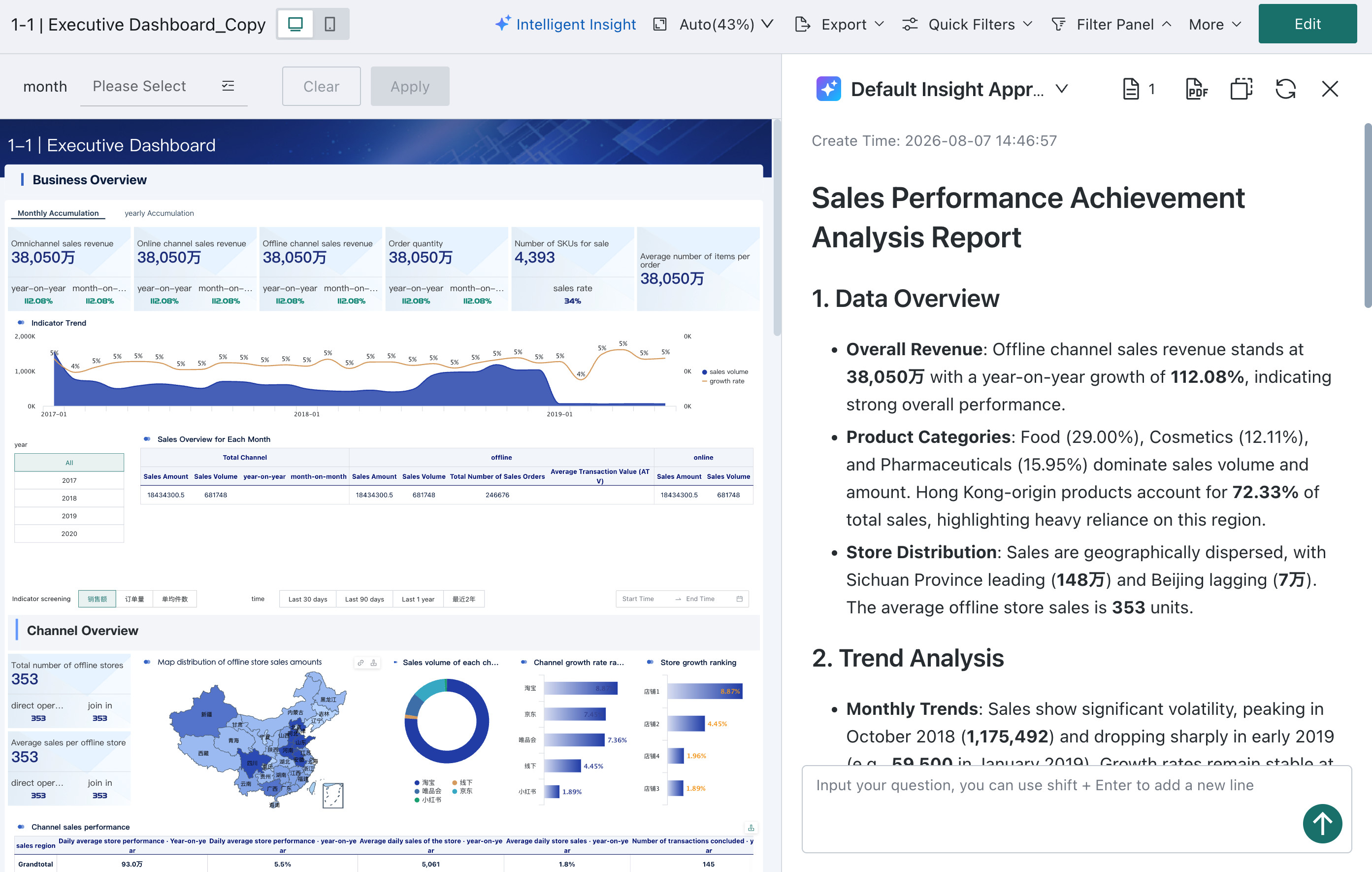Click the Clear filter button
The width and height of the screenshot is (1372, 872).
(x=322, y=86)
